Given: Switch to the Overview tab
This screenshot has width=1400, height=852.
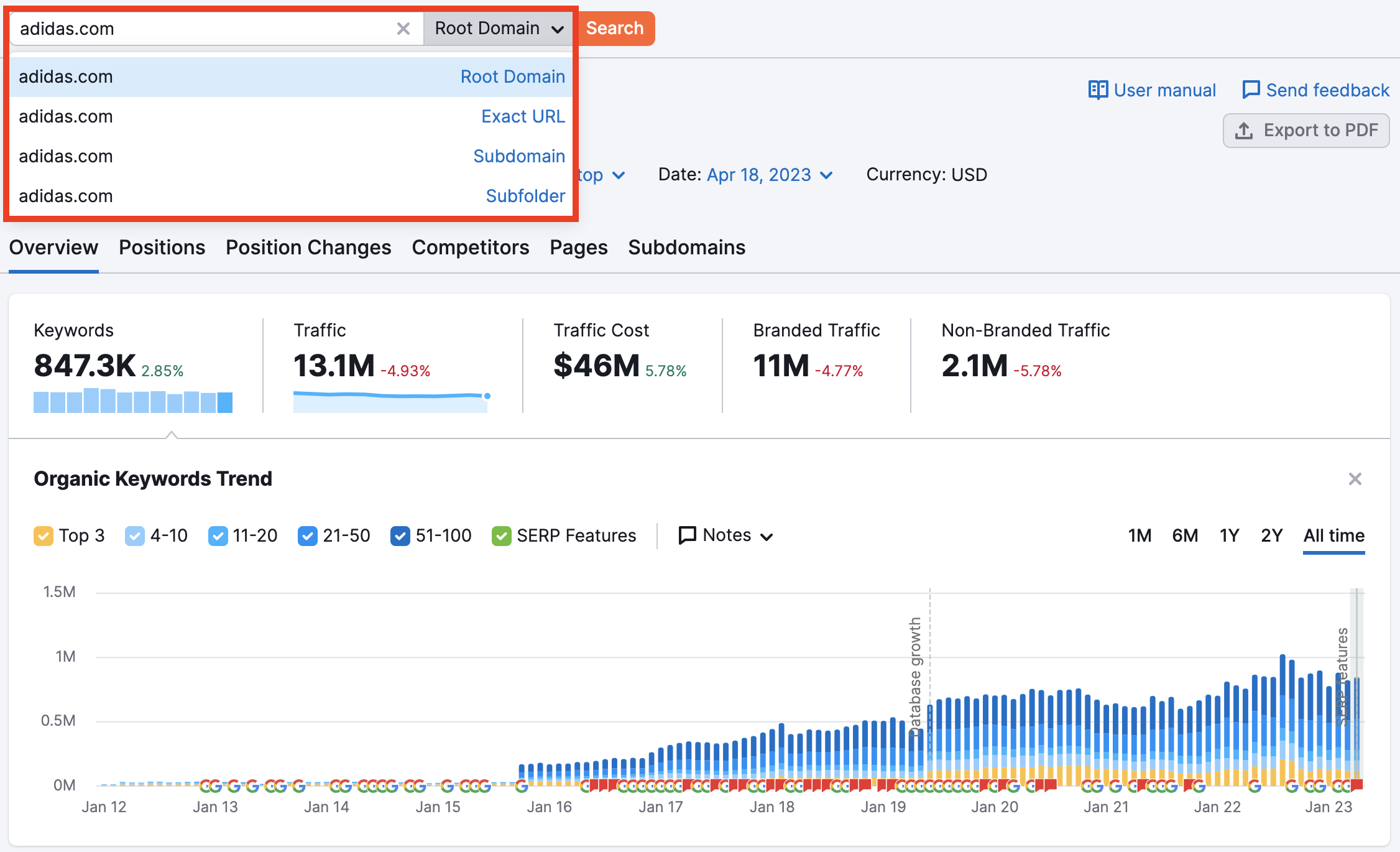Looking at the screenshot, I should 53,248.
